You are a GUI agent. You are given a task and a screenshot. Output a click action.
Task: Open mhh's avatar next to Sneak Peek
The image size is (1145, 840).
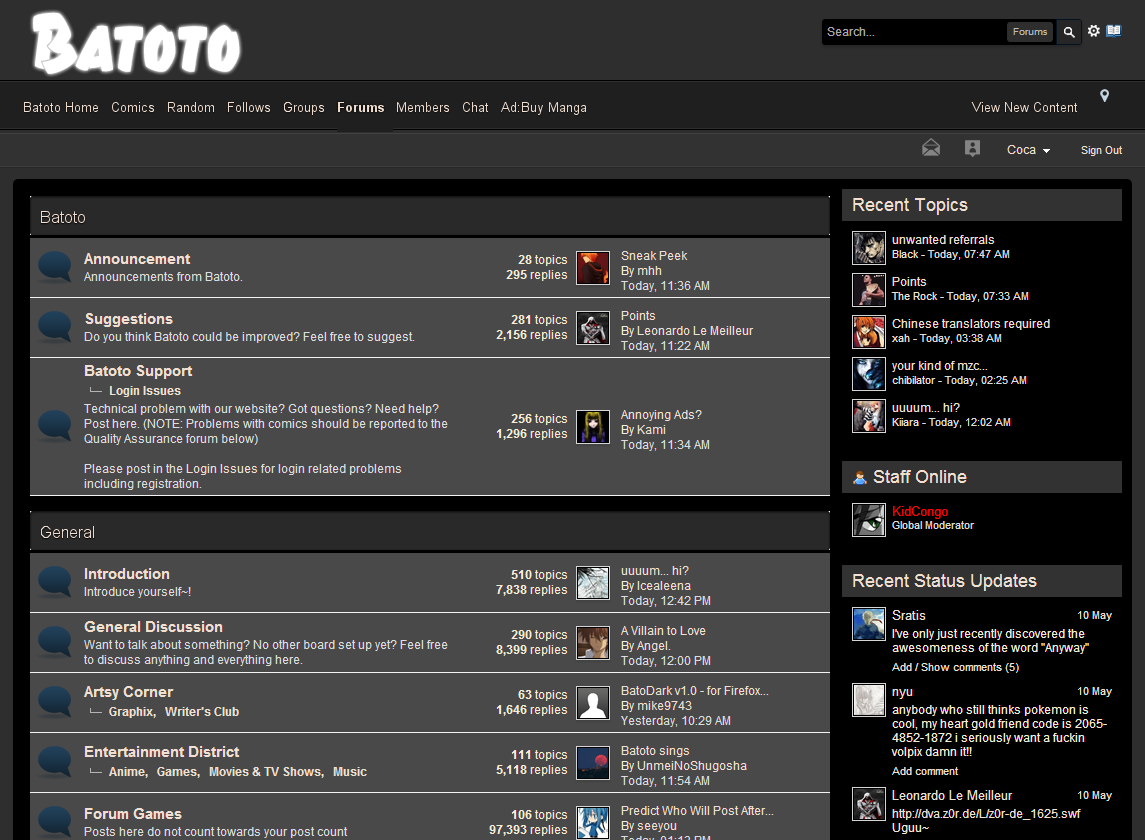click(x=593, y=268)
